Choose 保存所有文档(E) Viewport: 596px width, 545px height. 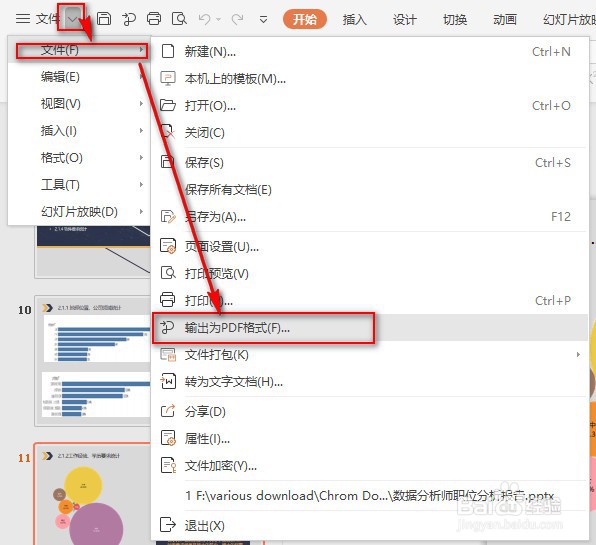(x=369, y=190)
